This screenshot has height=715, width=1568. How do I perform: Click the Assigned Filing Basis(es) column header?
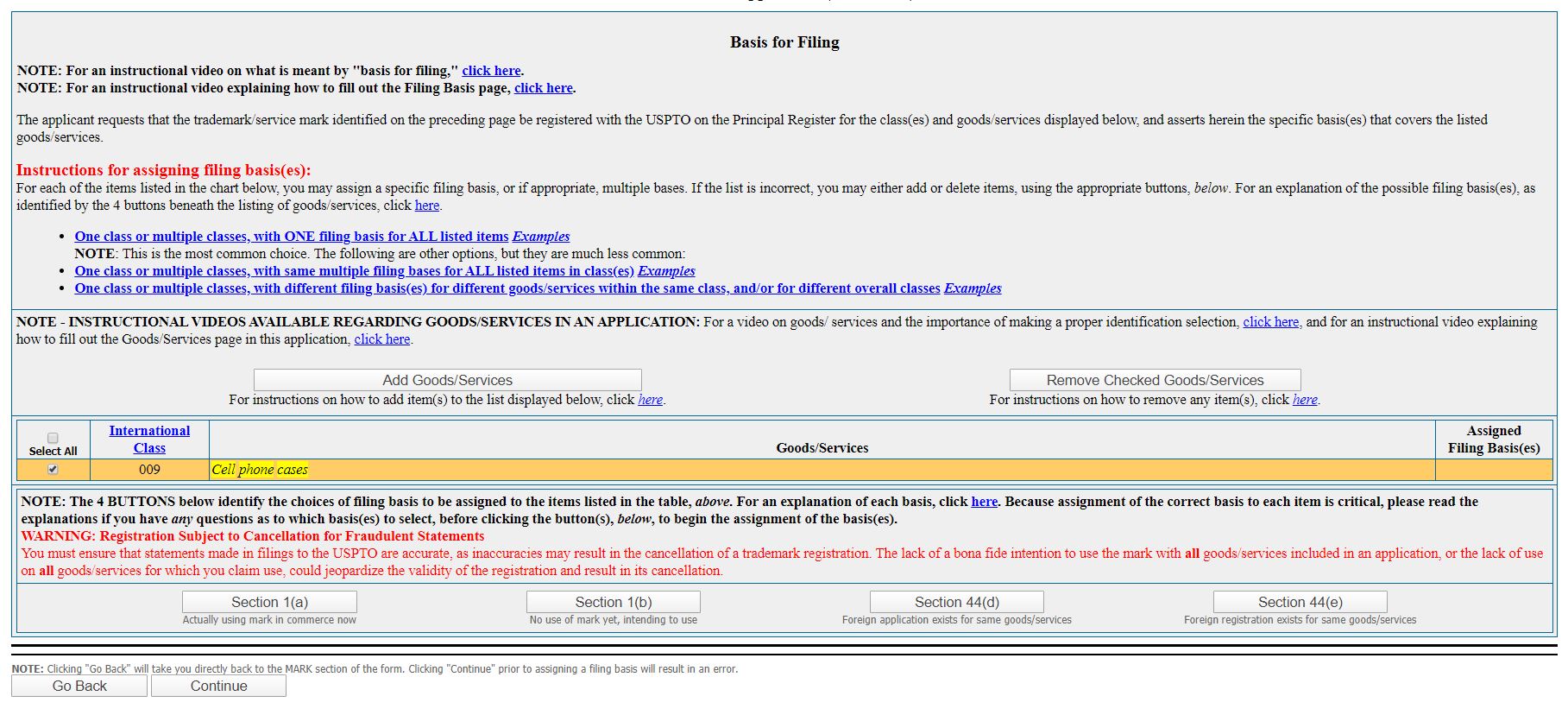tap(1494, 439)
